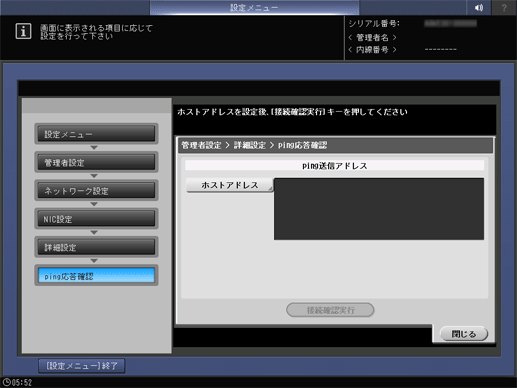This screenshot has width=517, height=388.
Task: Click the ping送信アドレス heading
Action: (x=335, y=166)
